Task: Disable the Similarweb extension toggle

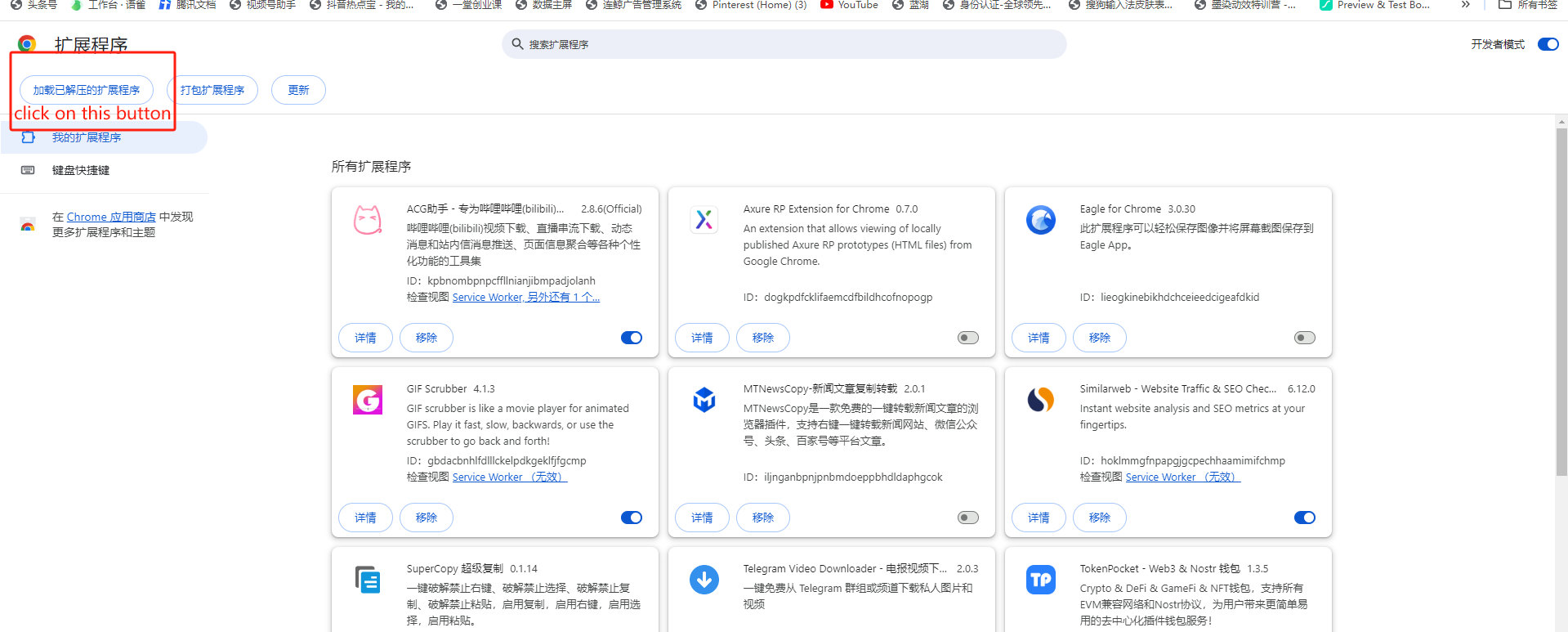Action: click(1305, 518)
